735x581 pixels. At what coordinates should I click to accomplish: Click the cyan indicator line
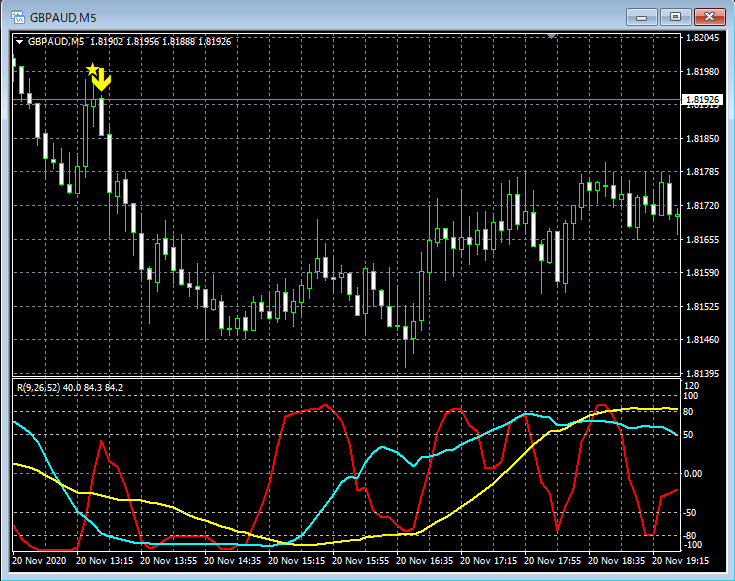click(x=380, y=451)
